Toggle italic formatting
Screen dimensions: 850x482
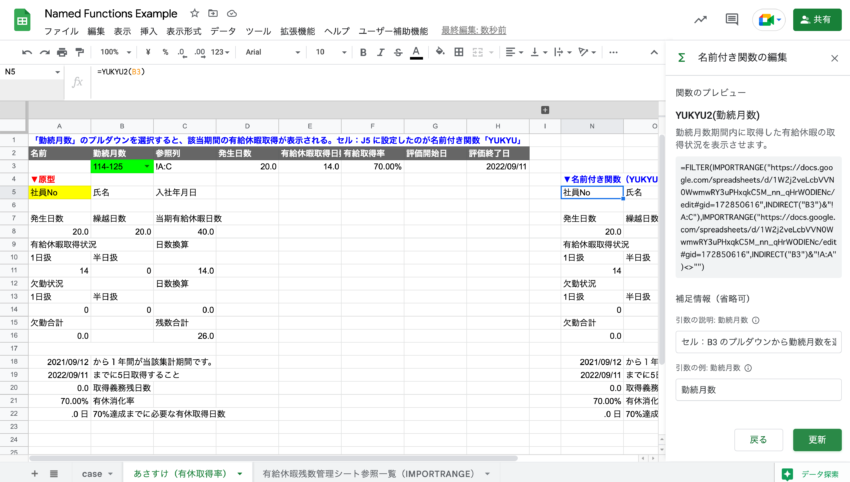(381, 52)
